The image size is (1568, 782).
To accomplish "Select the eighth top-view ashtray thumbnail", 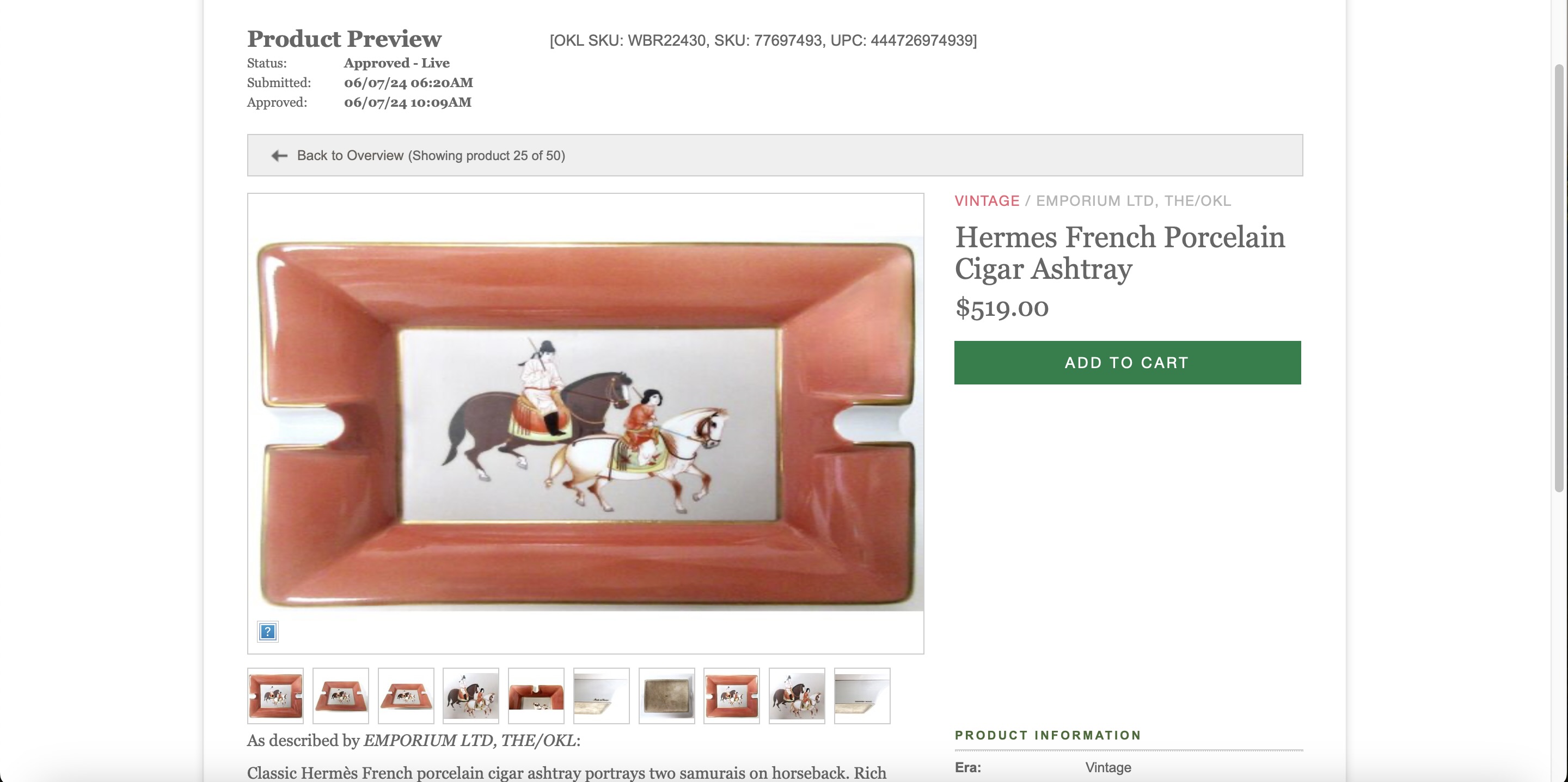I will (732, 695).
